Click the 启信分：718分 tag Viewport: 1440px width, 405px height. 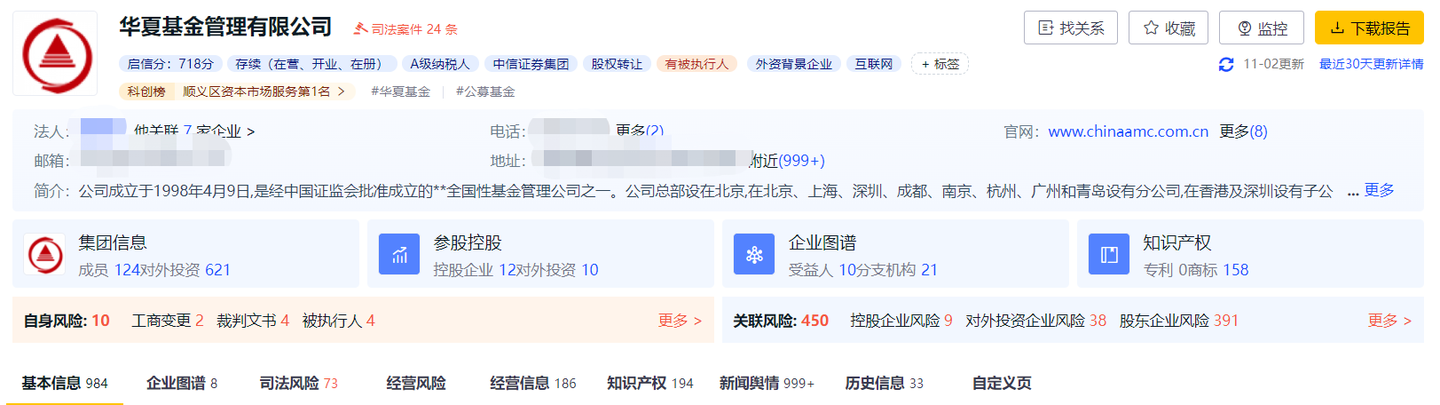click(x=171, y=64)
